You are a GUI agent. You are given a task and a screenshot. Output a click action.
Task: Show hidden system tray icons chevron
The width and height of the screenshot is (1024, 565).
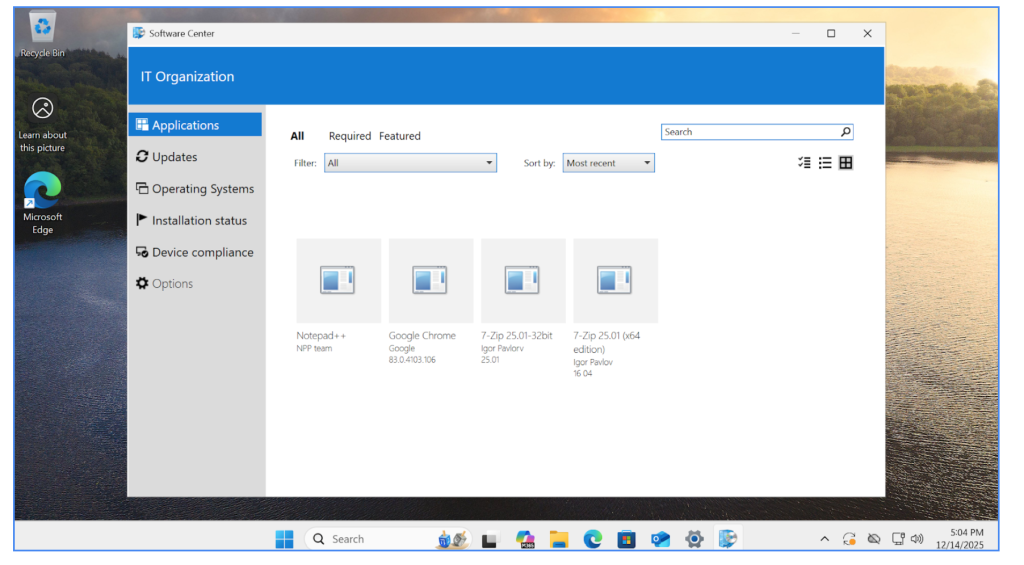[824, 539]
